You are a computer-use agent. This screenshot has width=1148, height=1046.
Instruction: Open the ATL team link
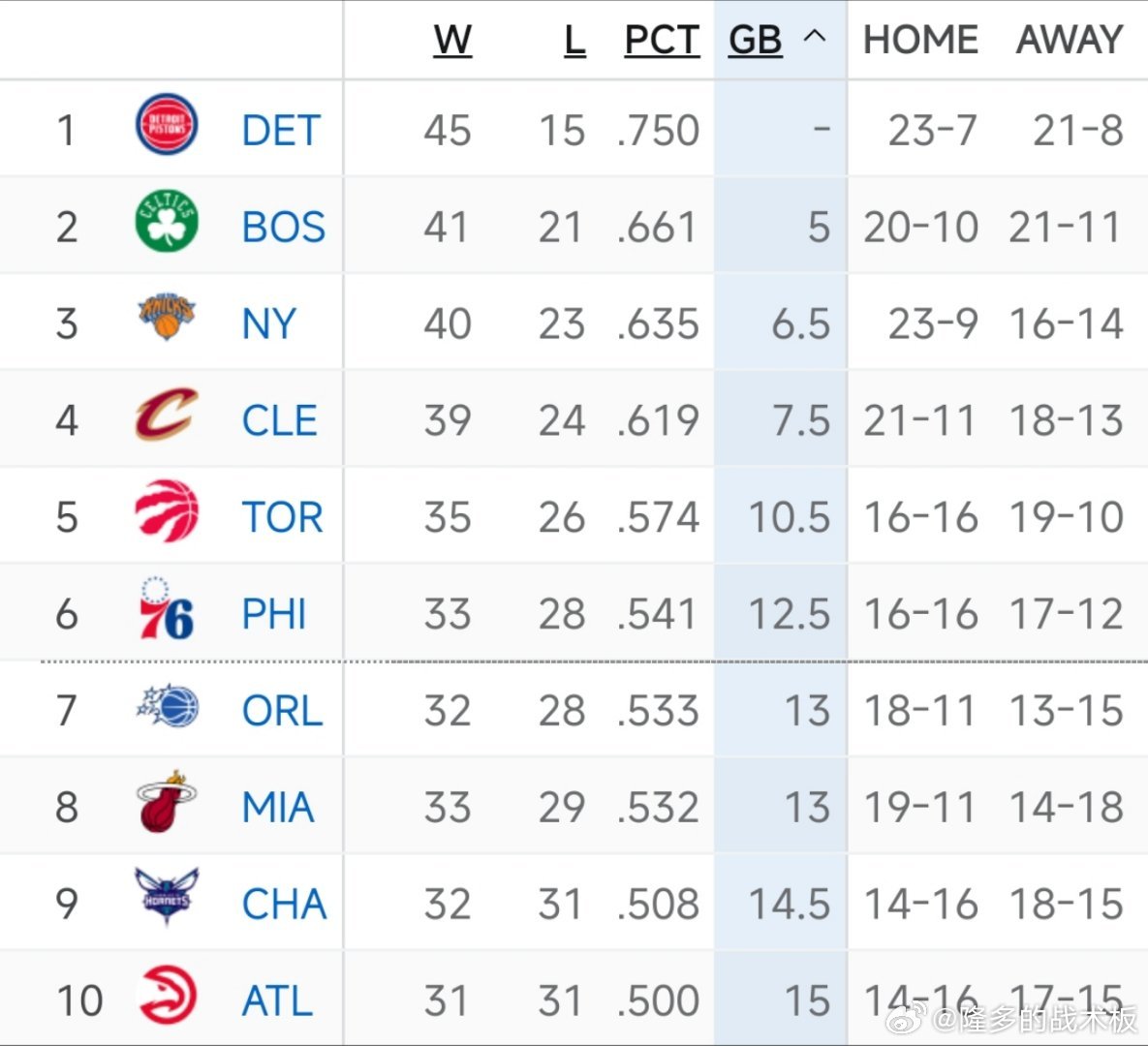(277, 999)
